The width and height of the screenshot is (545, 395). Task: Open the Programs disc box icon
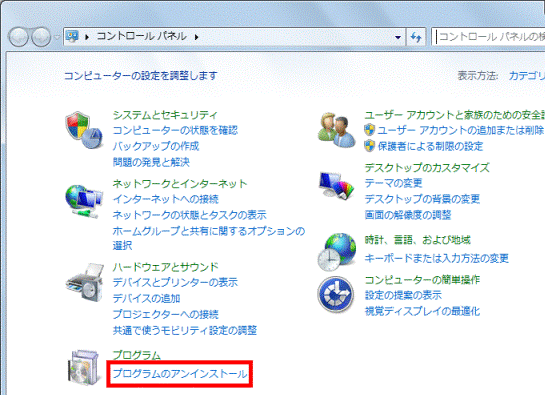(84, 368)
